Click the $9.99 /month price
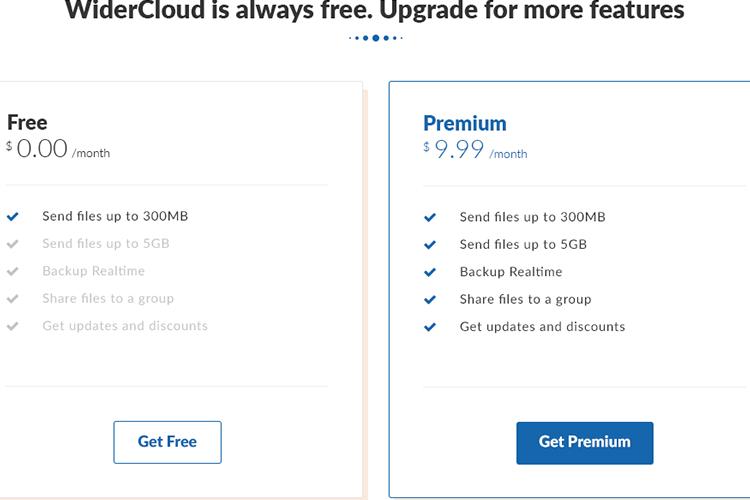Viewport: 750px width, 500px height. [475, 149]
